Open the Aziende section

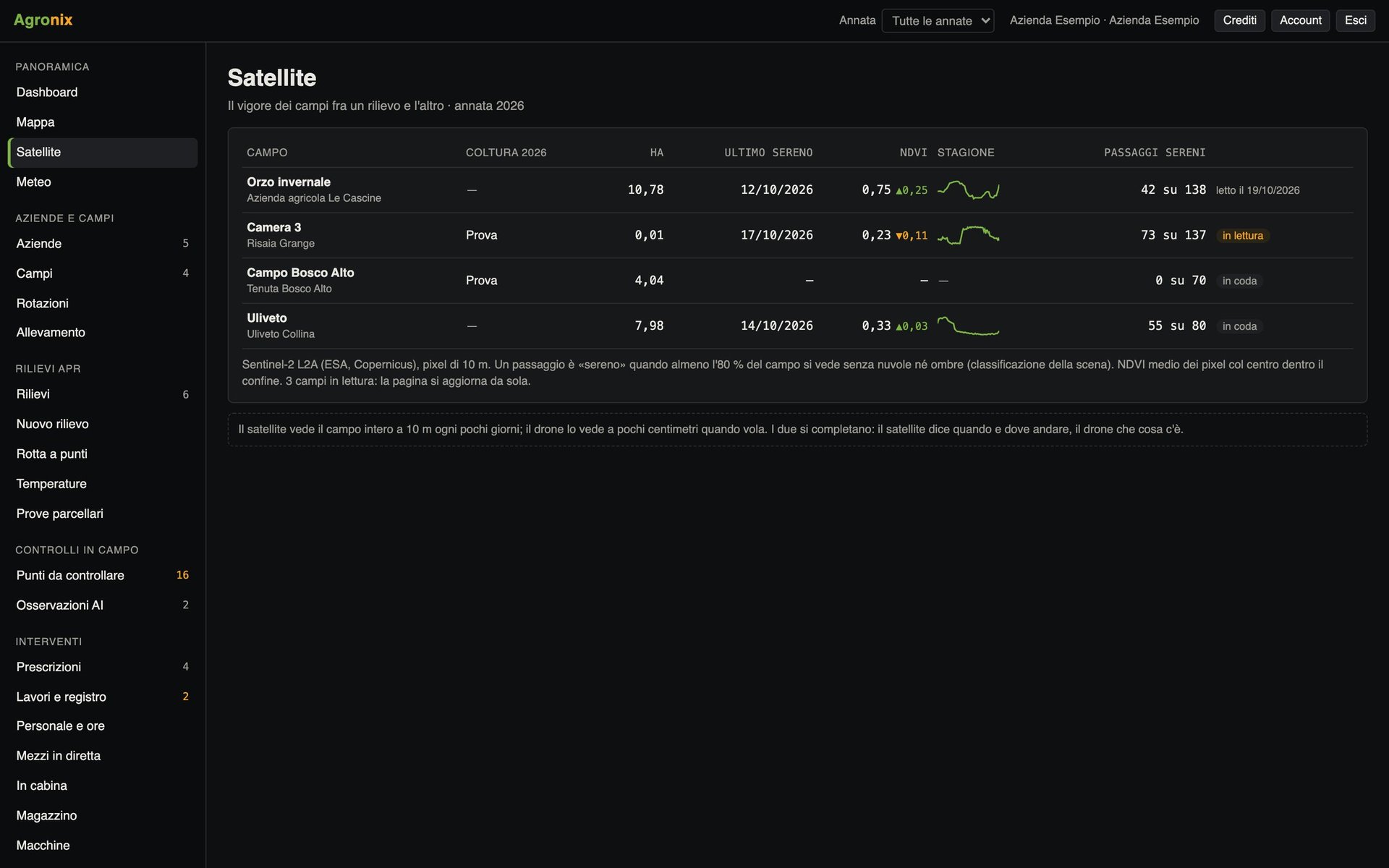pos(102,244)
